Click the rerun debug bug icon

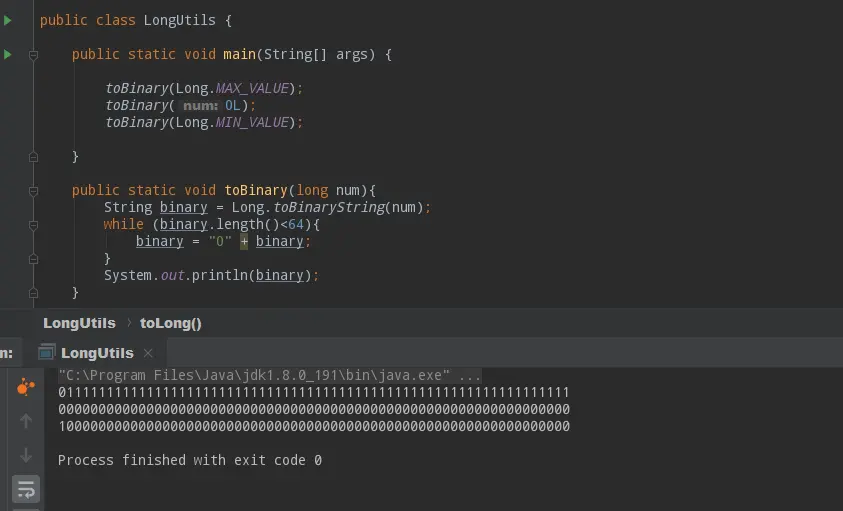tap(25, 387)
